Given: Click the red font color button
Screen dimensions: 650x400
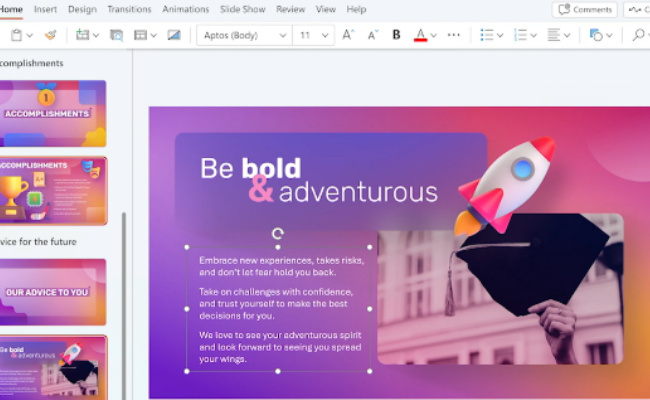Looking at the screenshot, I should pyautogui.click(x=420, y=35).
